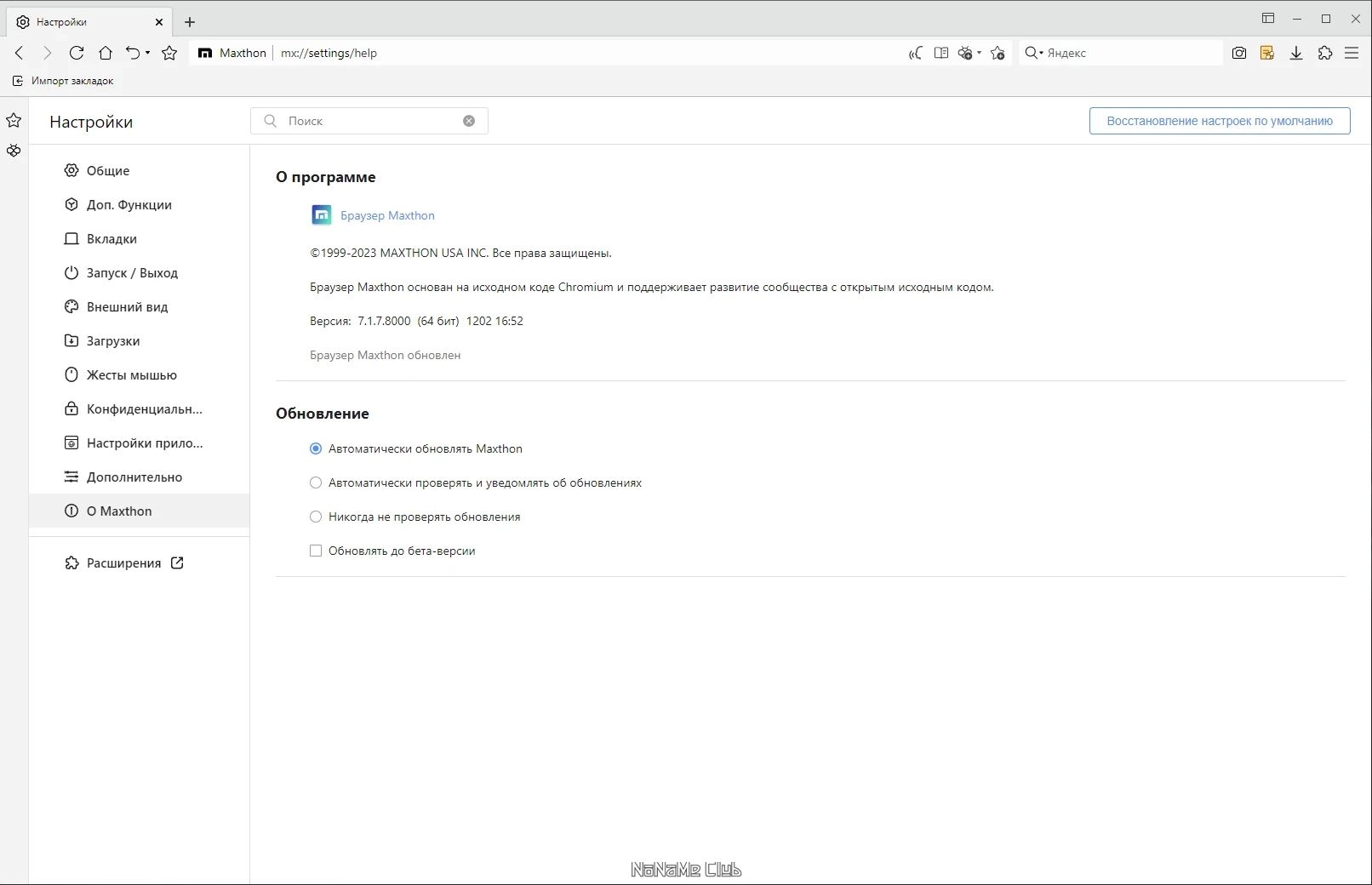Click 'Восстановление настроек по умолчанию' button
Viewport: 1372px width, 885px height.
point(1219,121)
